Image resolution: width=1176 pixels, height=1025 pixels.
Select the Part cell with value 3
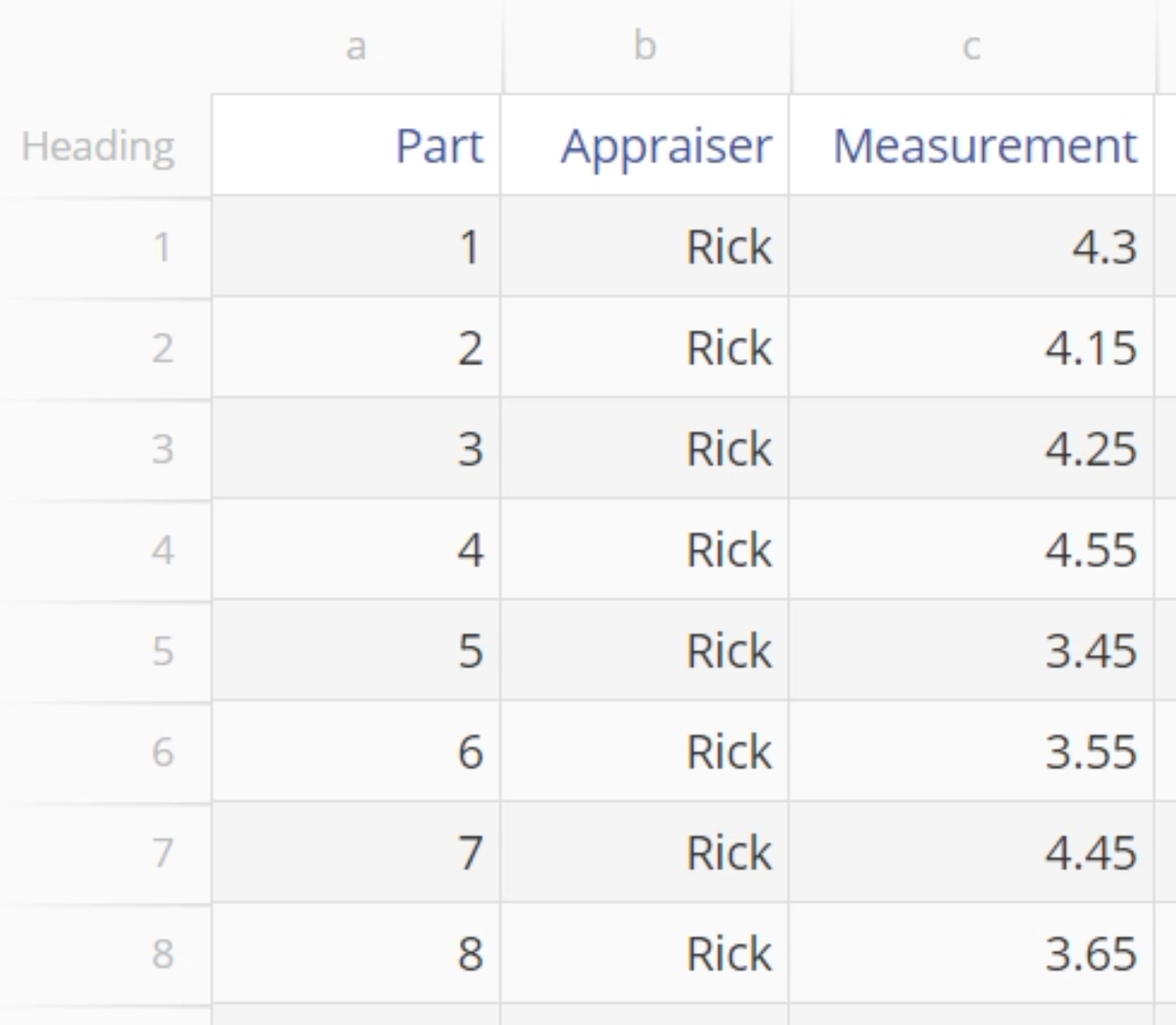point(356,448)
